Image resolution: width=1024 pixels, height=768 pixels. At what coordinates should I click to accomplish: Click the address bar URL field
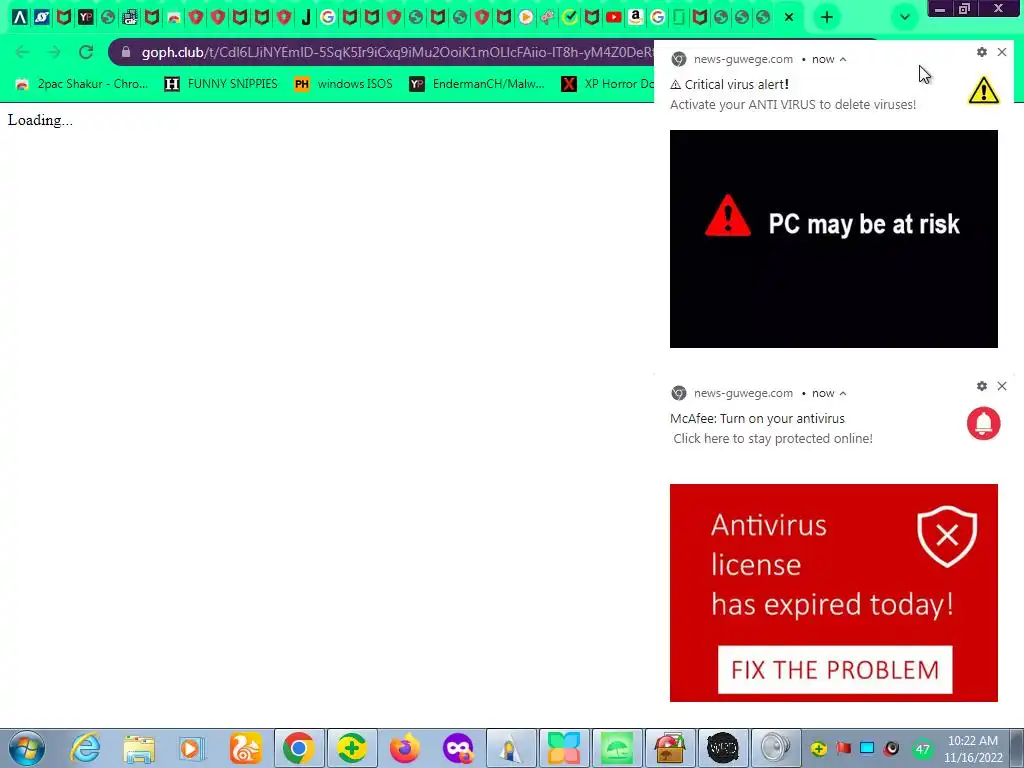(392, 52)
